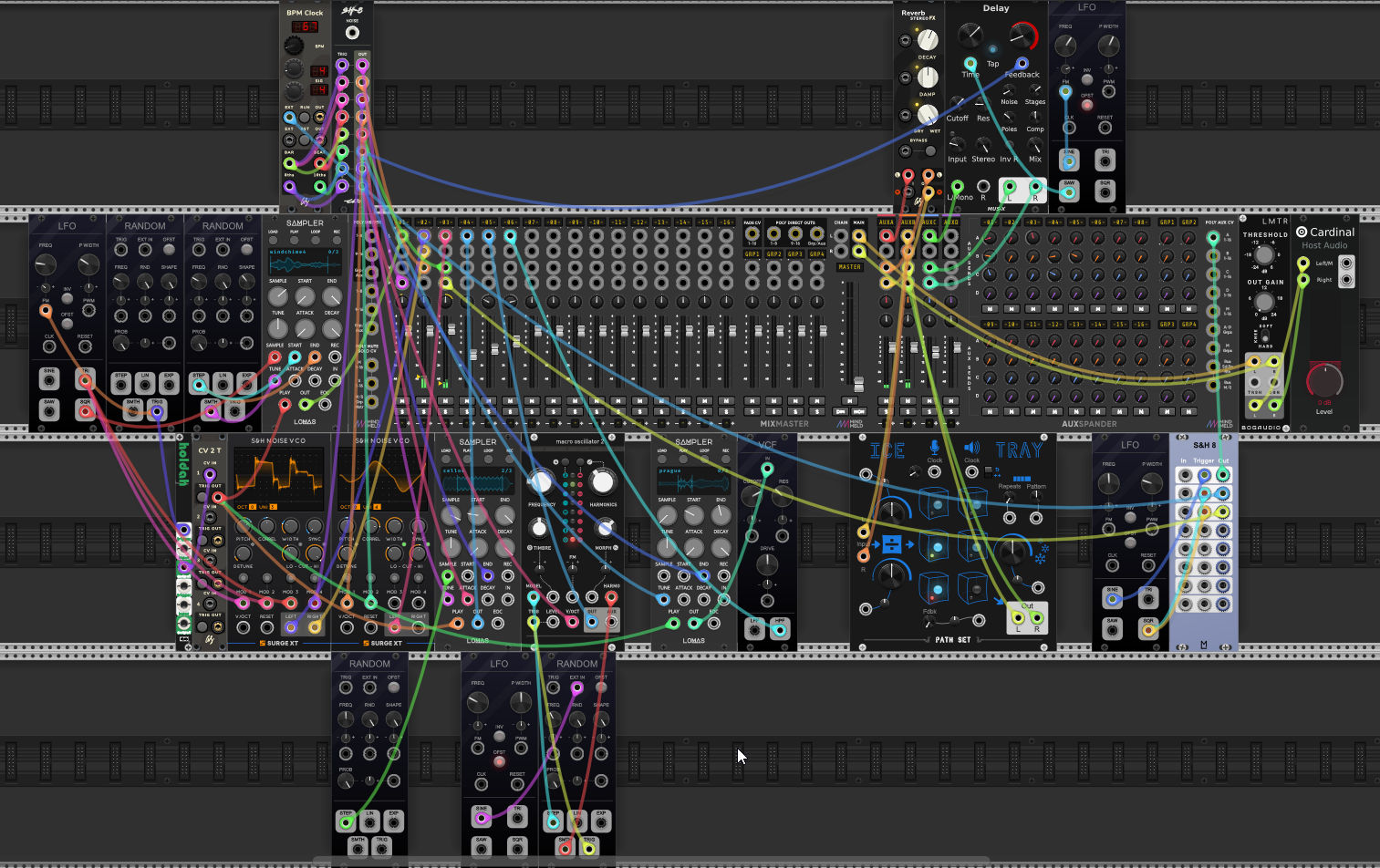
Task: Click SQR output jack on LFO beside Delay
Action: 1105,193
